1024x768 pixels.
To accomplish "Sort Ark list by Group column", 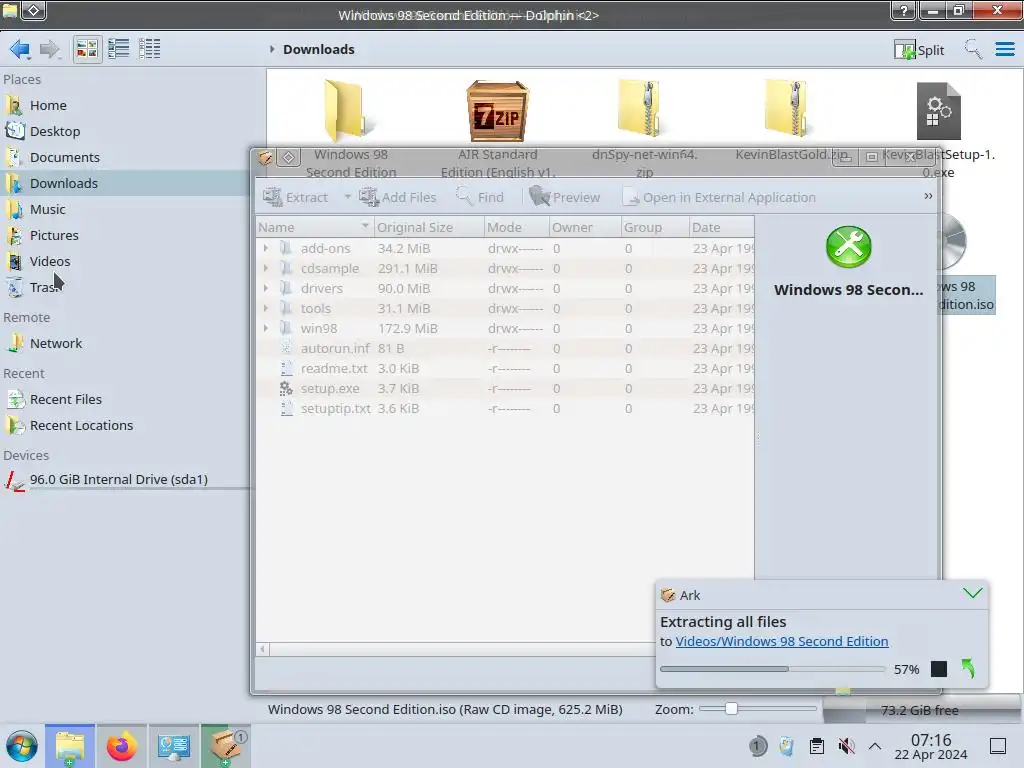I will click(x=655, y=227).
